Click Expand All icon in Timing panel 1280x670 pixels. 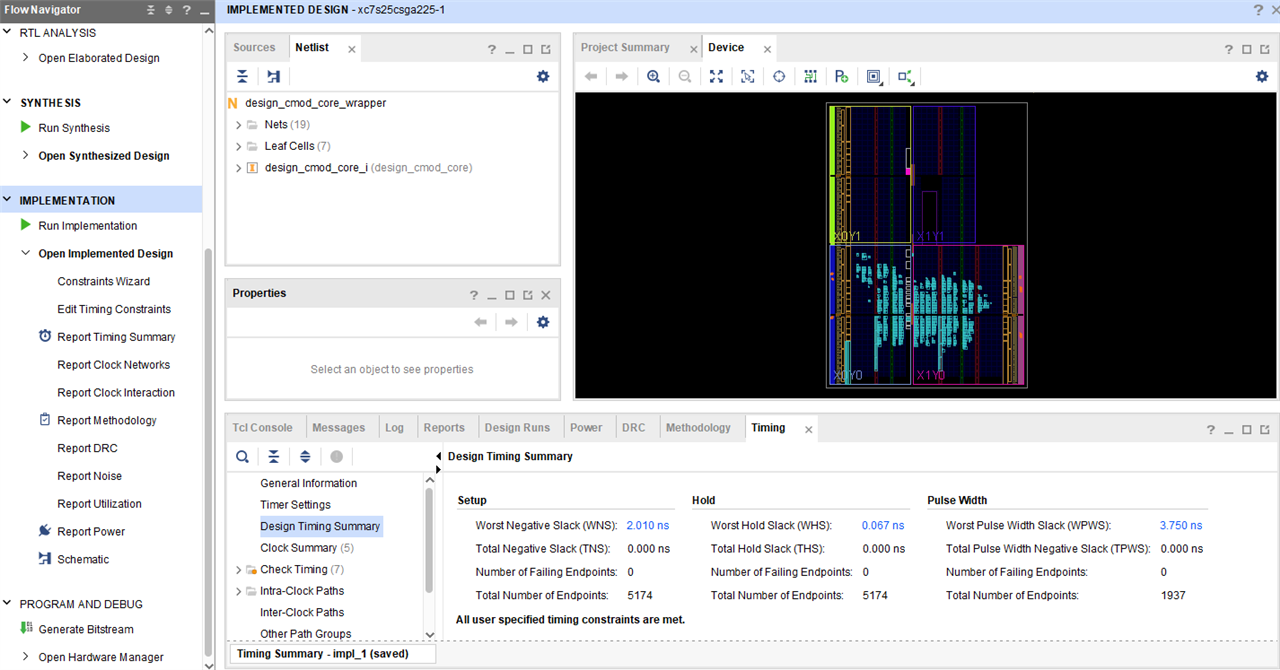(305, 457)
